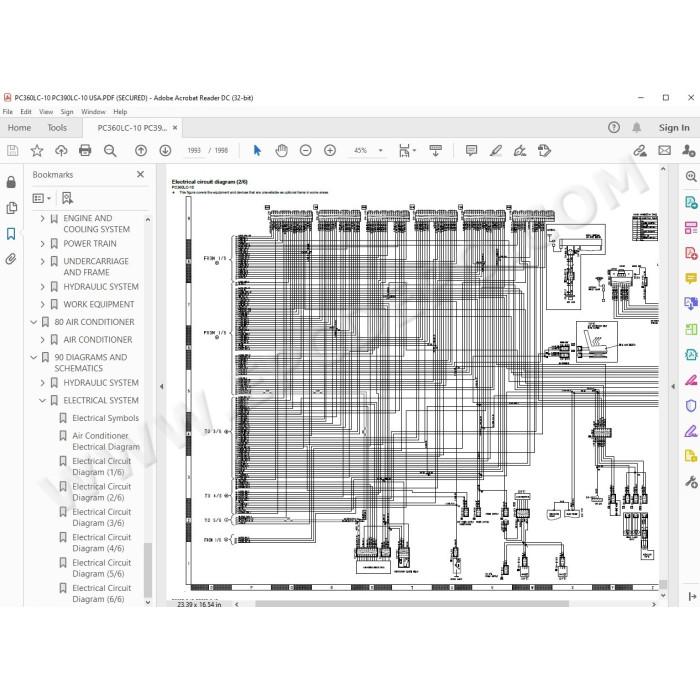
Task: Open the Edit menu
Action: pos(26,112)
